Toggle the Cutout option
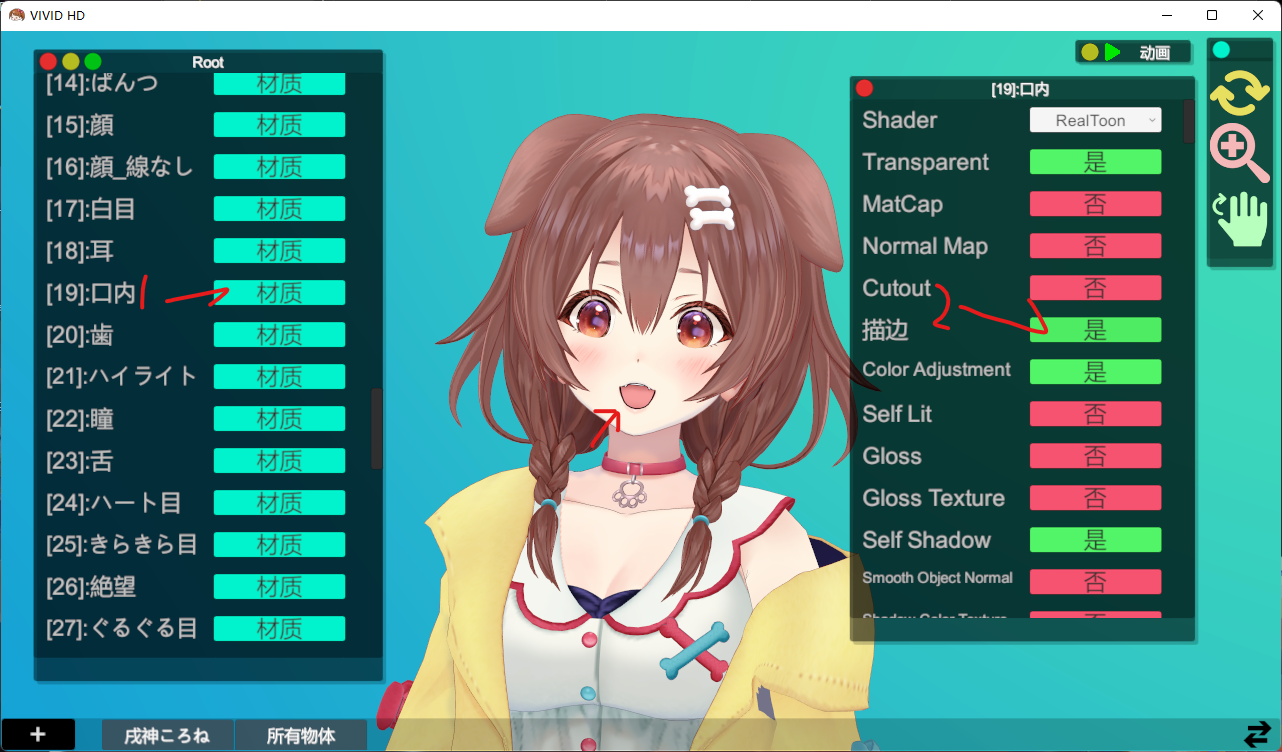1282x752 pixels. tap(1095, 288)
